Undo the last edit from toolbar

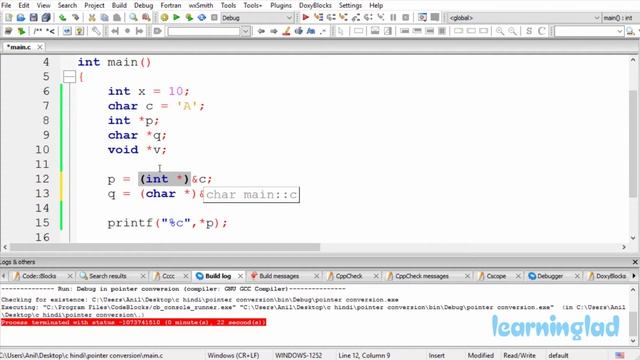pyautogui.click(x=62, y=18)
